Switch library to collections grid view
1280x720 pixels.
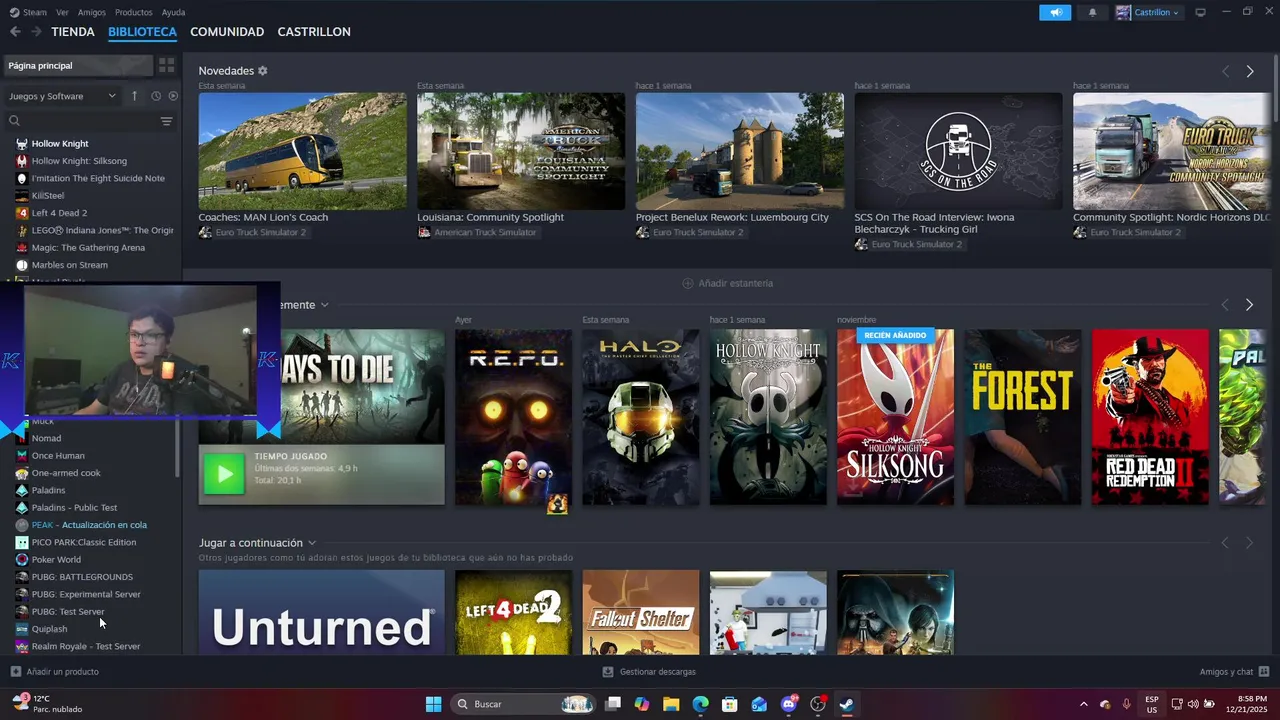[x=167, y=65]
